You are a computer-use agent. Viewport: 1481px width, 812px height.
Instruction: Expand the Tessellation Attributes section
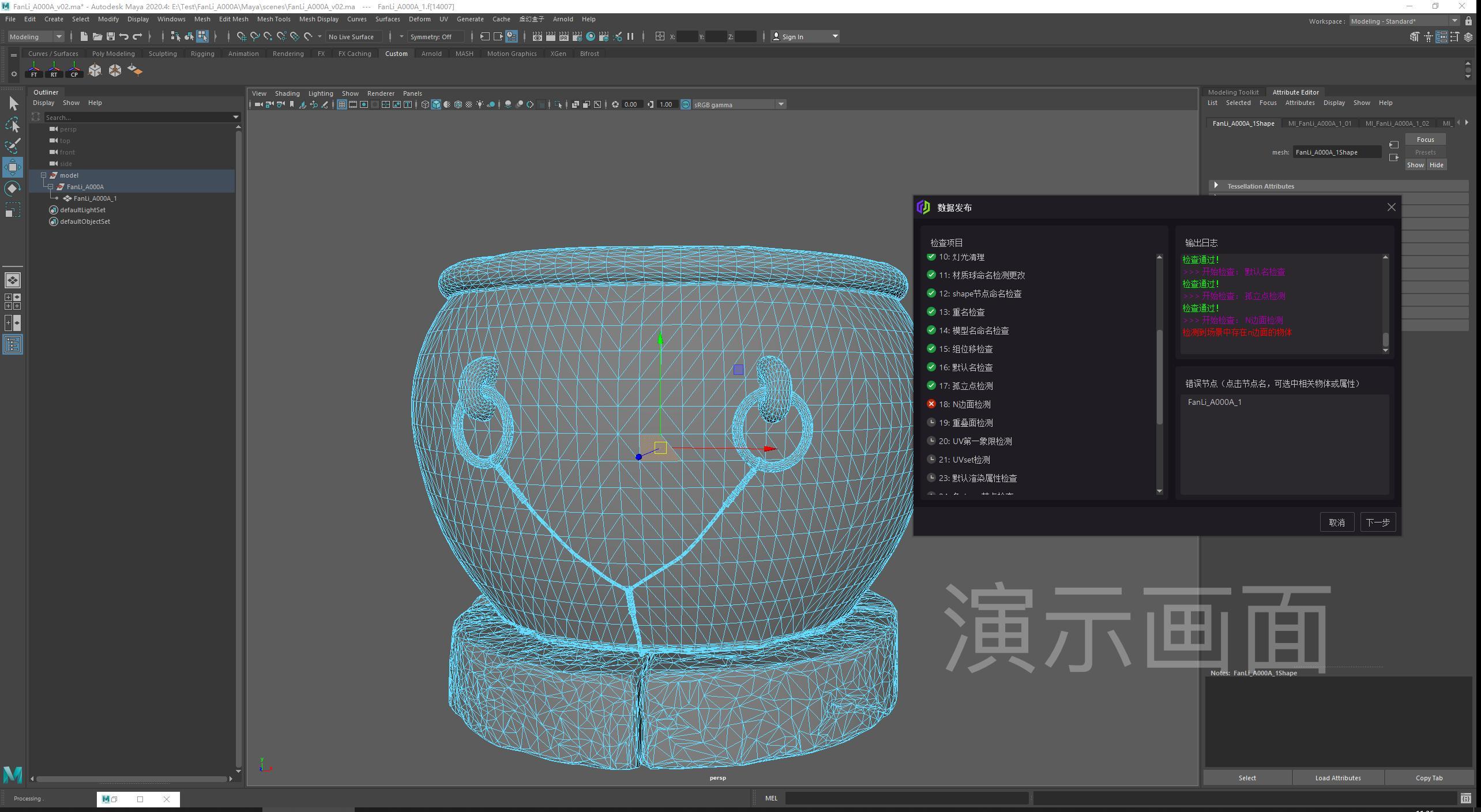(1216, 186)
